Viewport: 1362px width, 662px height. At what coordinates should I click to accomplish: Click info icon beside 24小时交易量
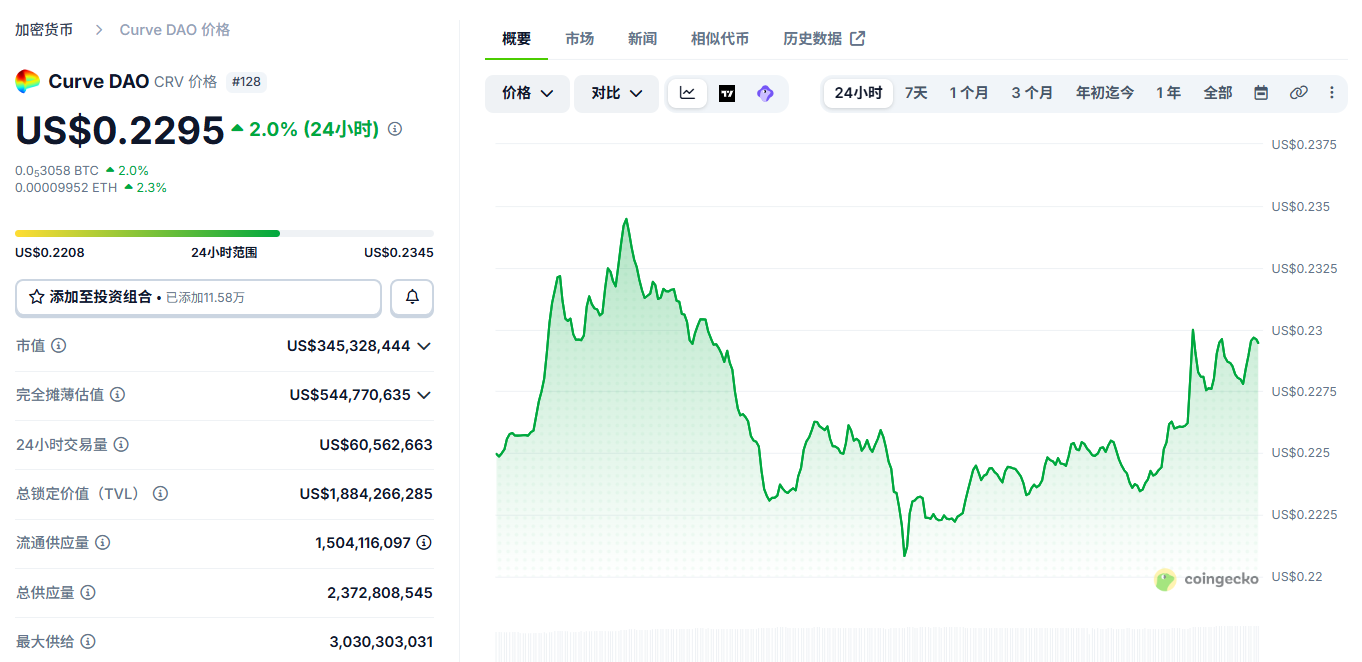tap(121, 444)
